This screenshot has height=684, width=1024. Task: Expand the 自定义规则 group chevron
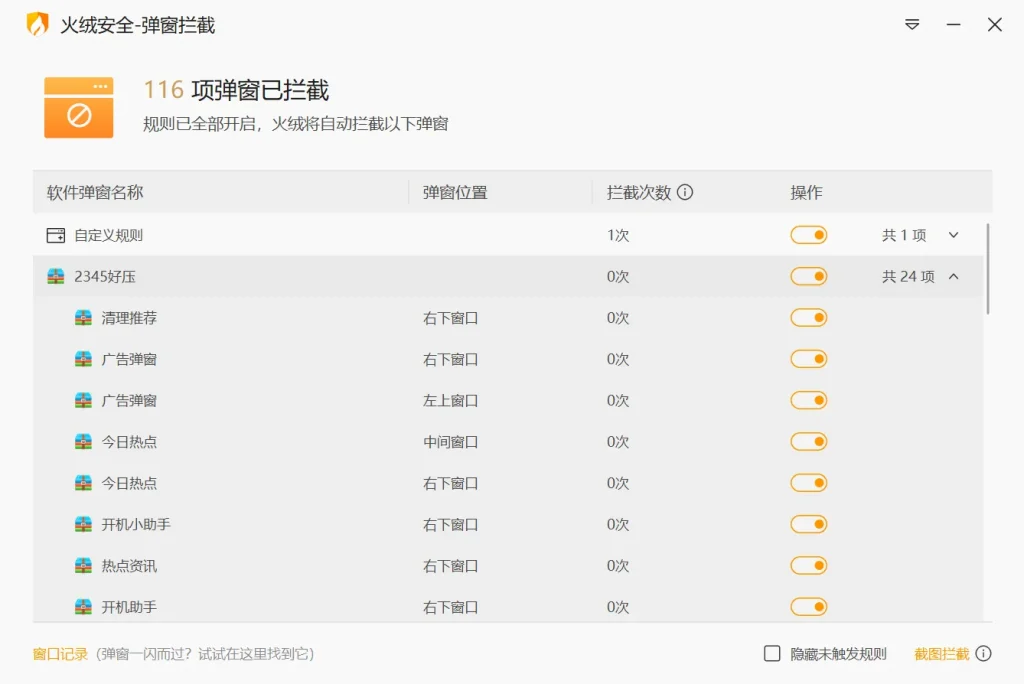click(x=953, y=235)
